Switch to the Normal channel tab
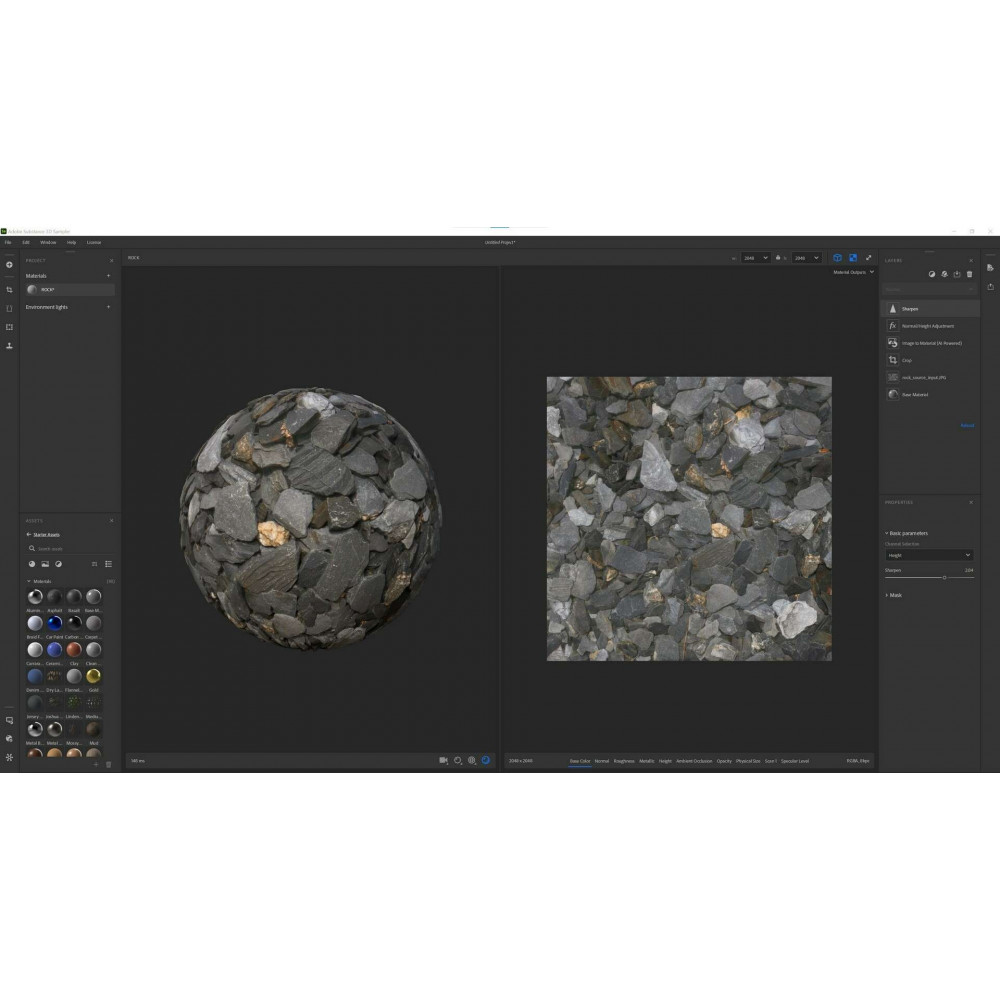The width and height of the screenshot is (1000, 1000). [x=602, y=761]
